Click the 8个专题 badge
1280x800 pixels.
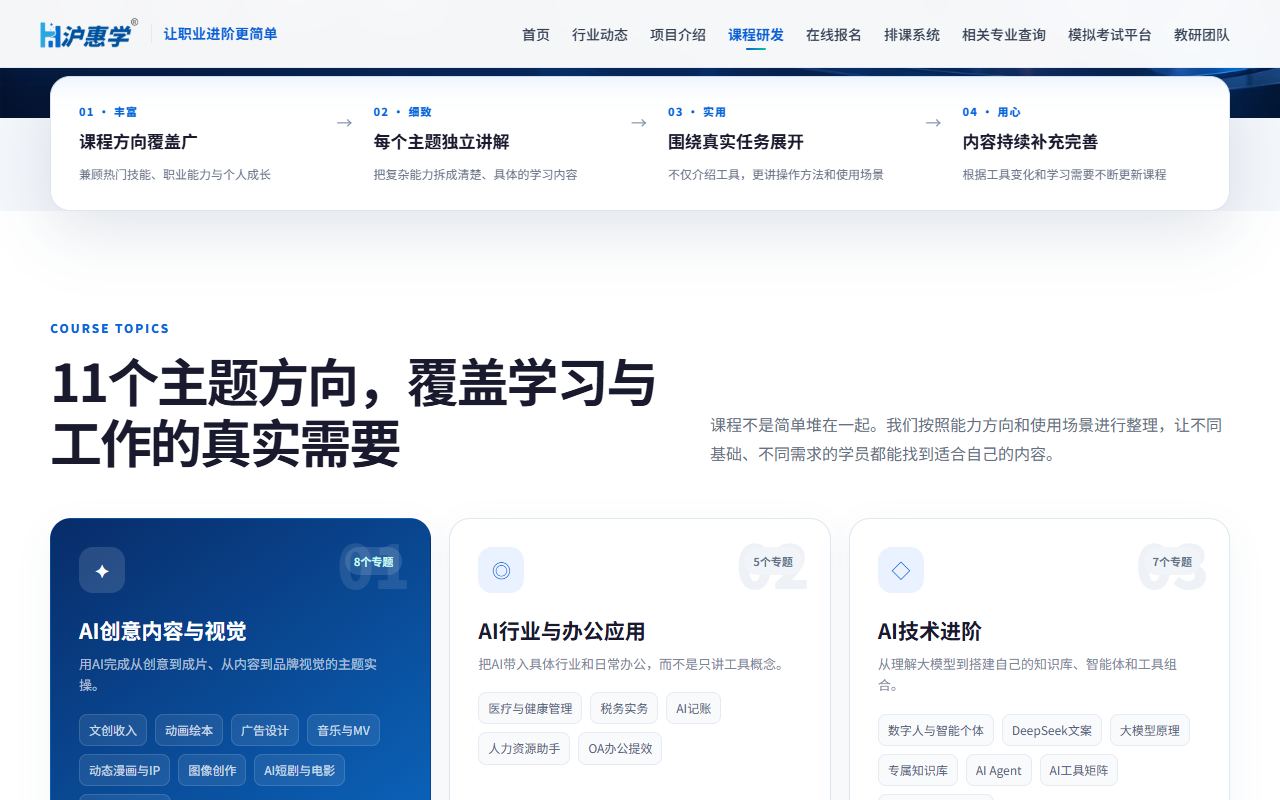(373, 562)
